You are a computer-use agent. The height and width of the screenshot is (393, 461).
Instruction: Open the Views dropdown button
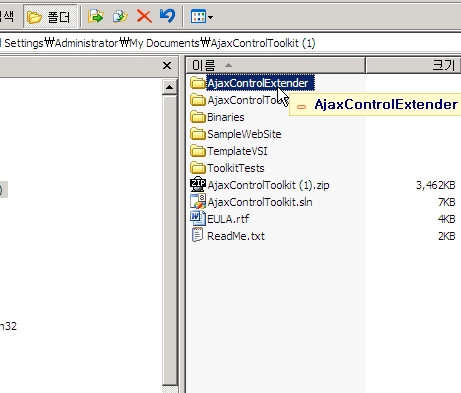click(202, 16)
